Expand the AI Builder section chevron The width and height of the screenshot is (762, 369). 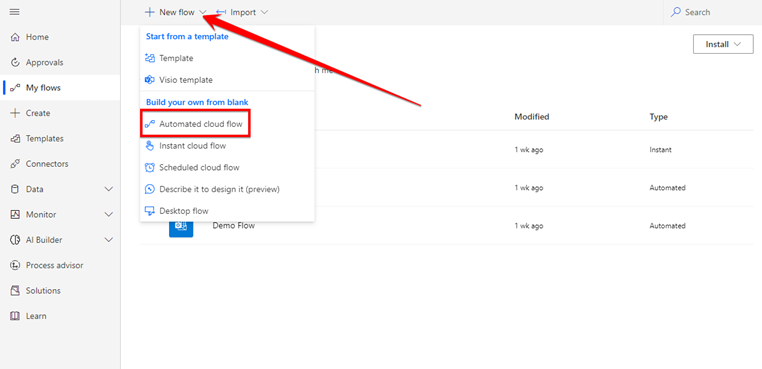point(109,240)
